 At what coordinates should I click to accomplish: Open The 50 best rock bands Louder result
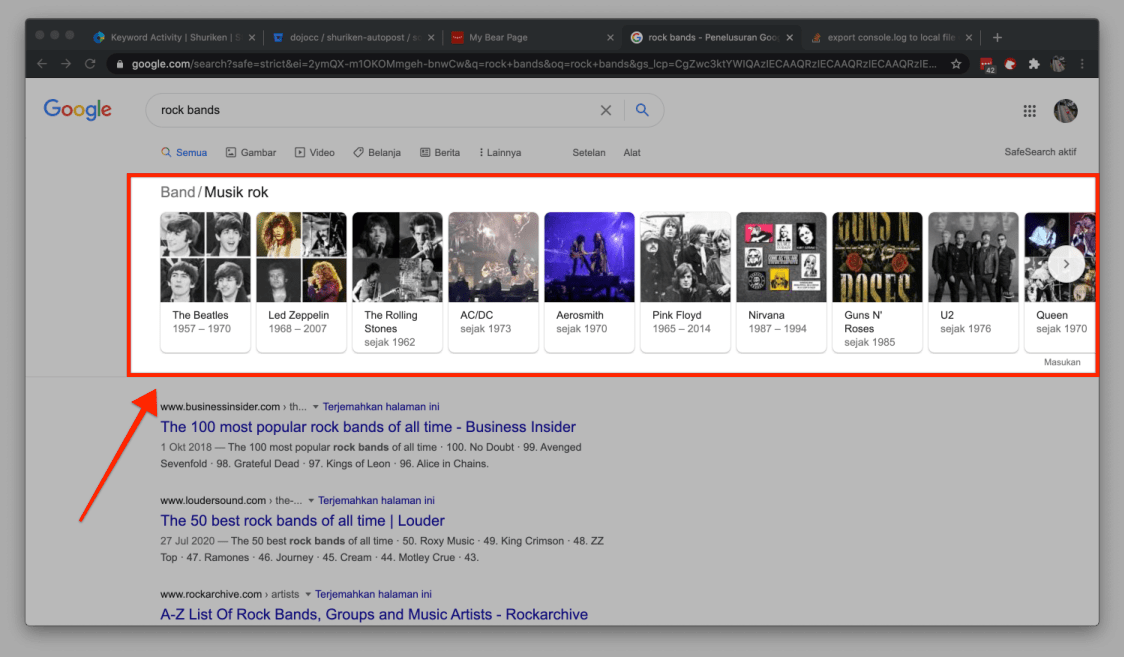[x=303, y=521]
